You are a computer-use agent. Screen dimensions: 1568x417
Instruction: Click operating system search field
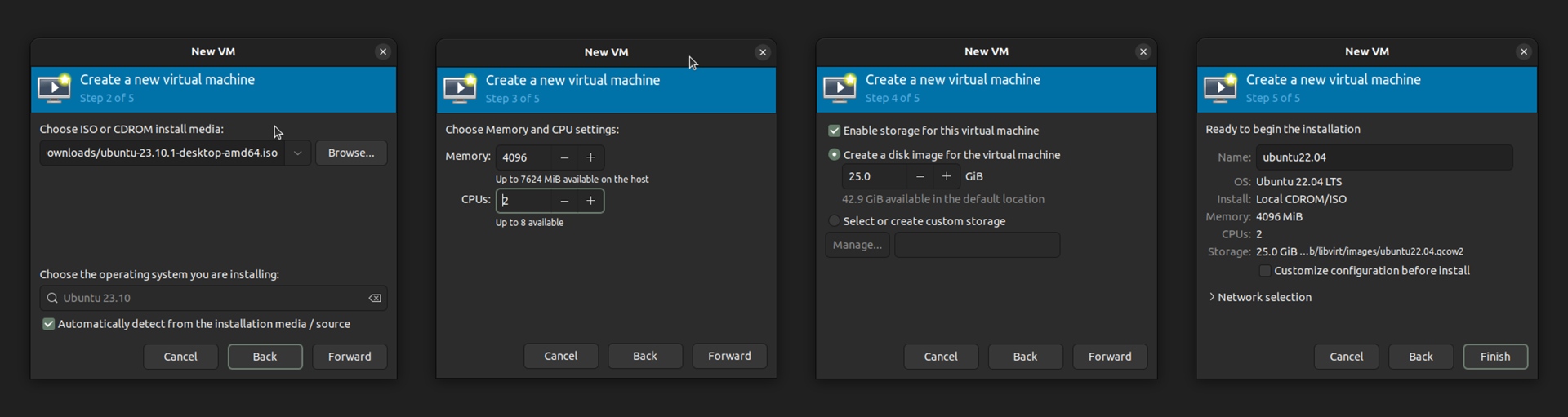coord(213,299)
